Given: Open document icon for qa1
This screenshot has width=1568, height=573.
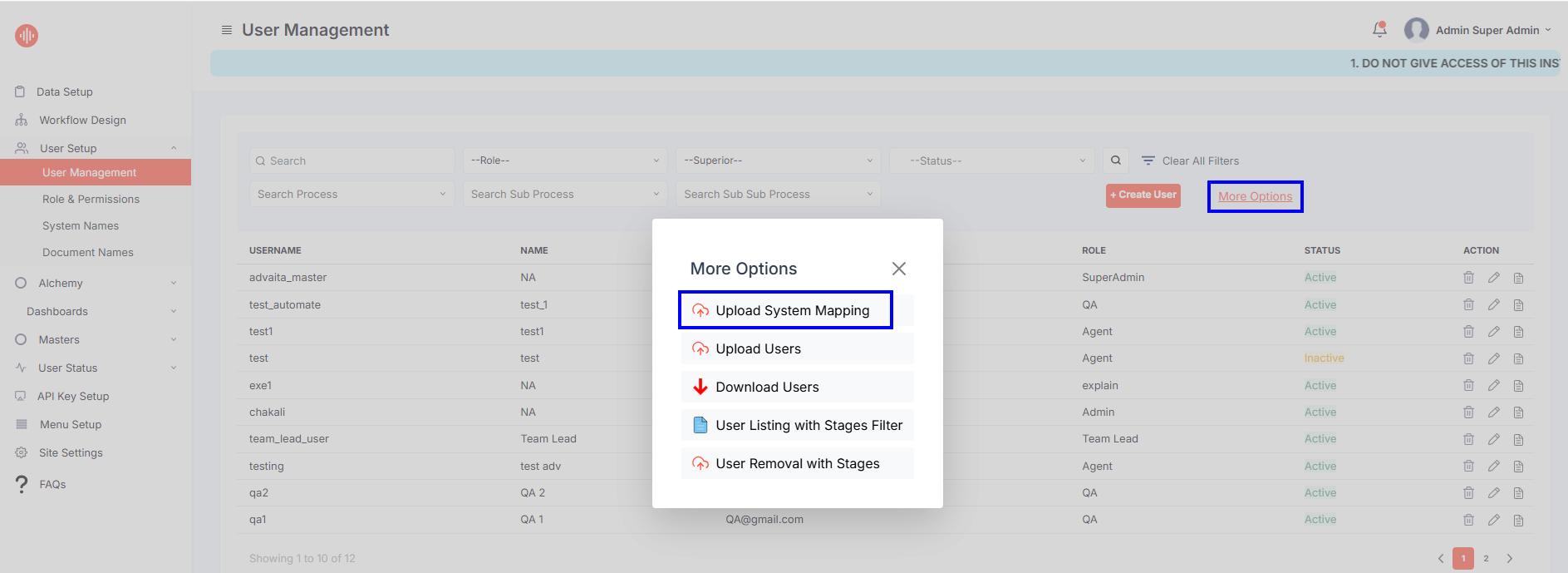Looking at the screenshot, I should [x=1518, y=520].
